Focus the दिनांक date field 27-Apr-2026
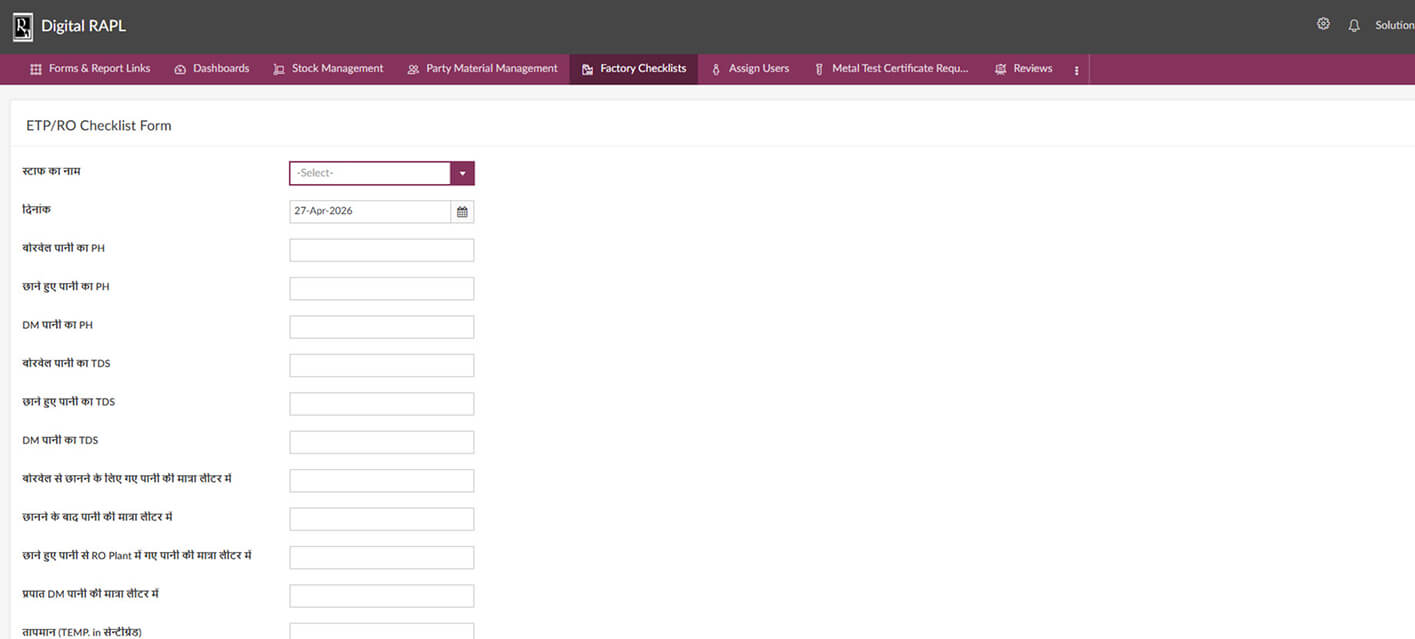 pyautogui.click(x=370, y=212)
